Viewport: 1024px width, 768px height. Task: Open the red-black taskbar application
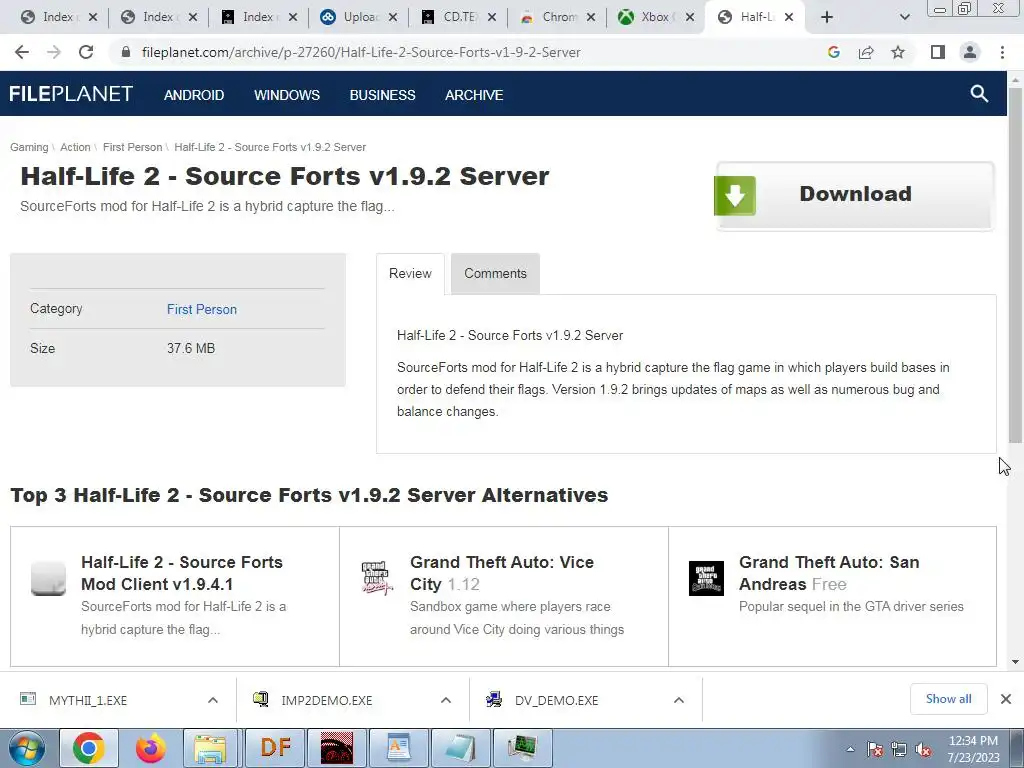pos(337,748)
